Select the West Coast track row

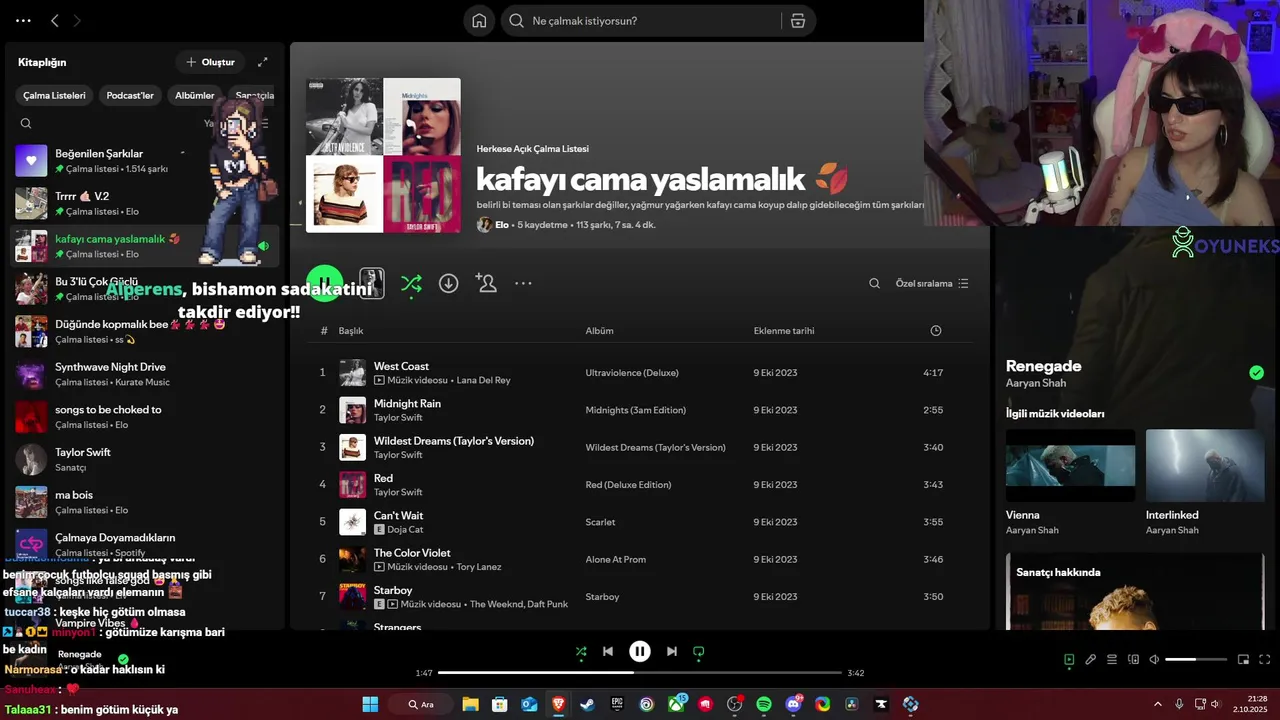pos(640,373)
